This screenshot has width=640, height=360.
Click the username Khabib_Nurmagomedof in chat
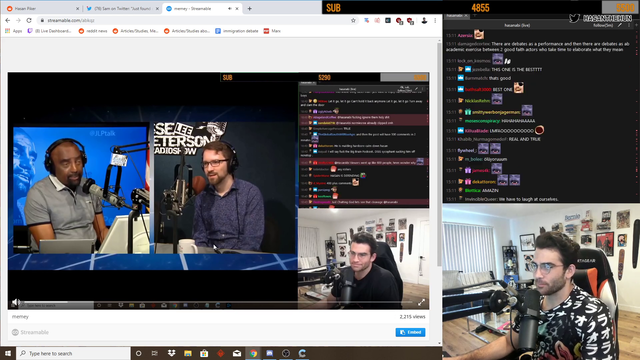tap(482, 139)
